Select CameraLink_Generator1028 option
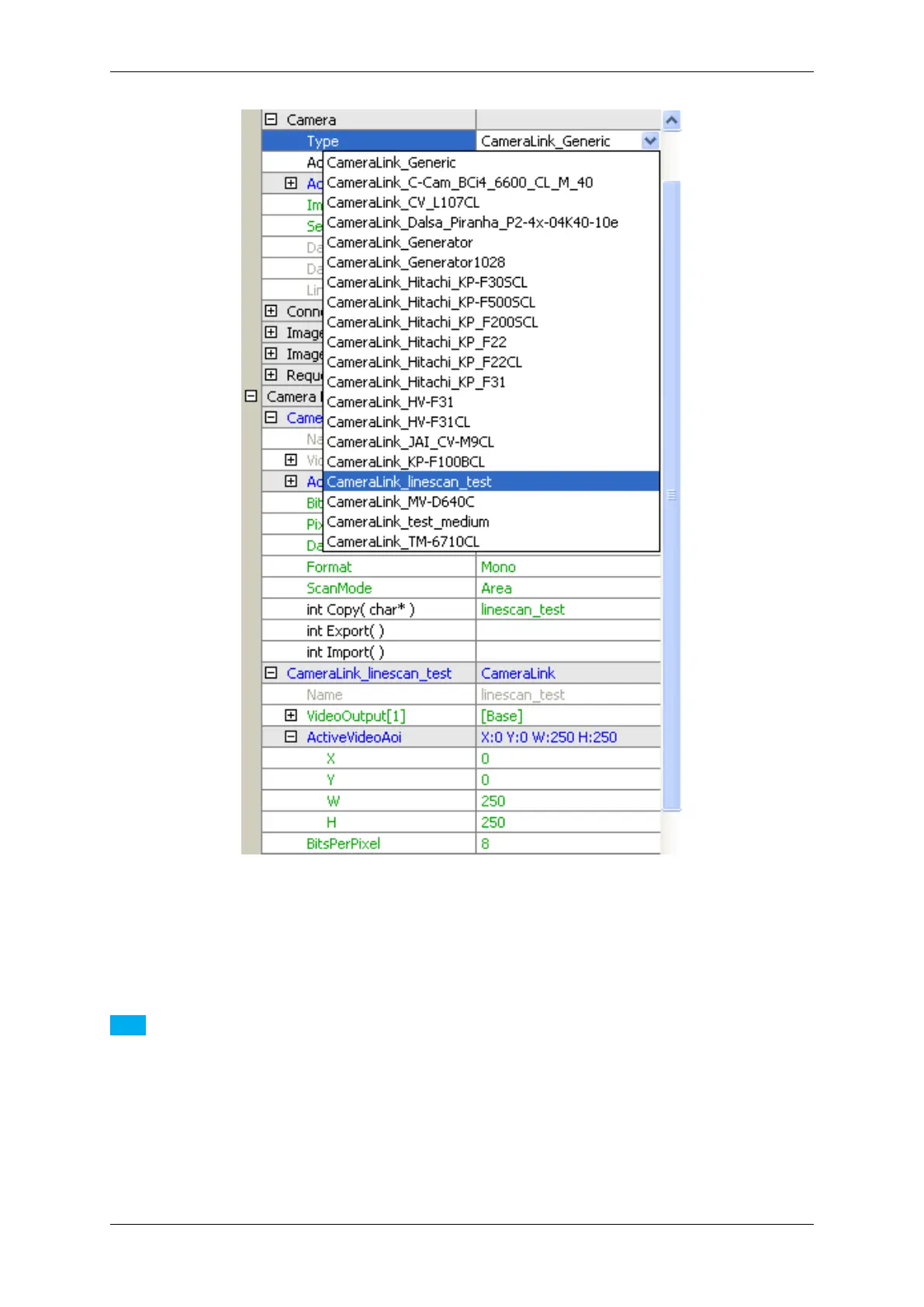 (491, 262)
